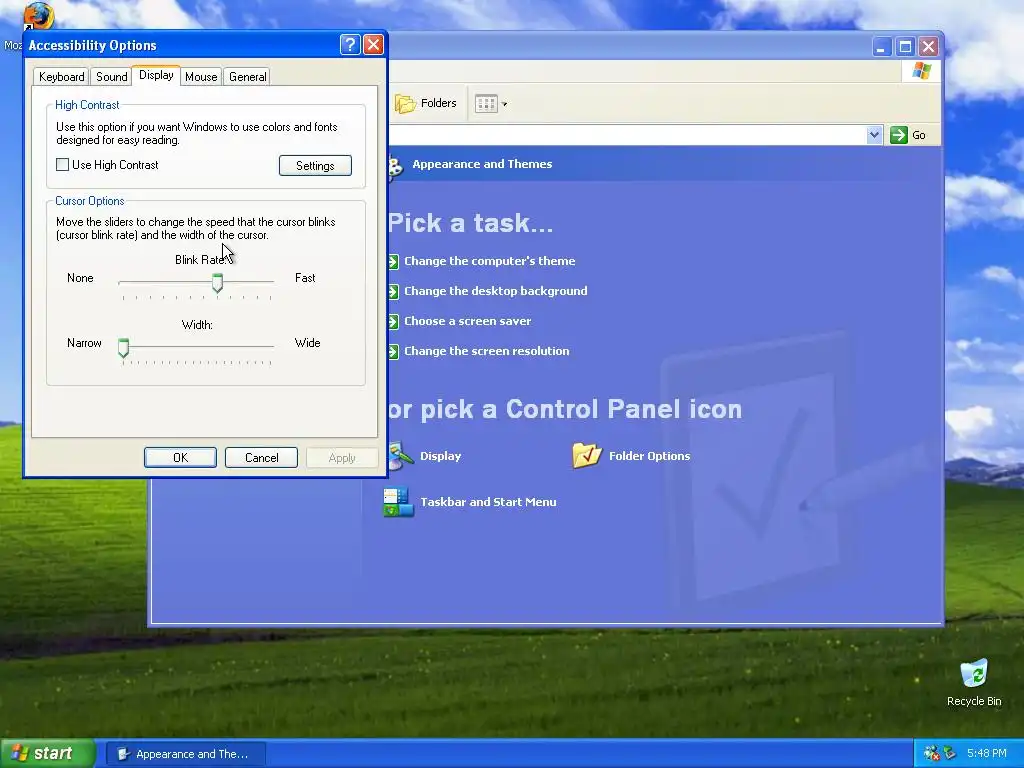1024x768 pixels.
Task: Open High Contrast Settings button
Action: (x=315, y=165)
